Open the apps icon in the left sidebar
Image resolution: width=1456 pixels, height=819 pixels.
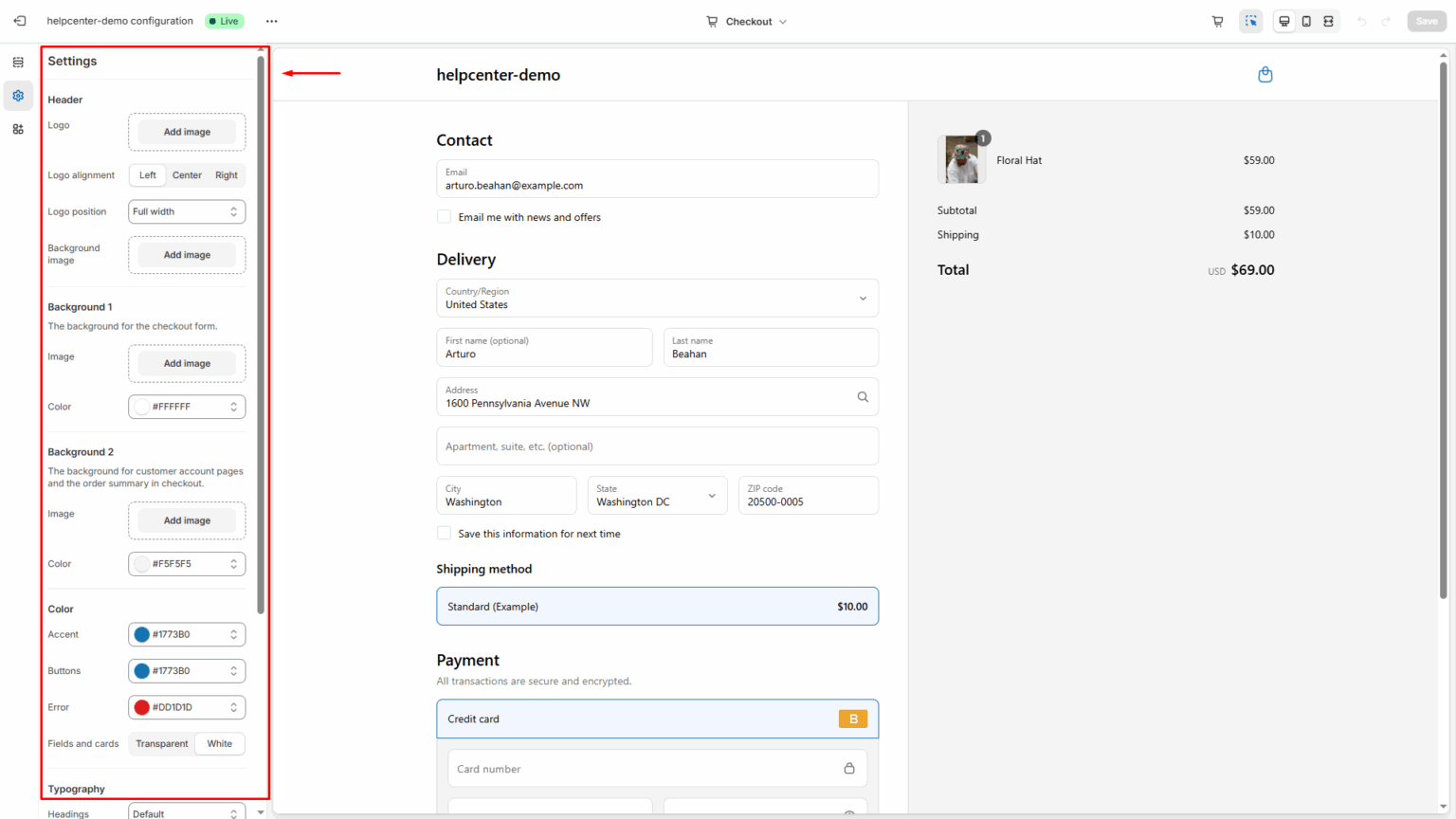tap(18, 128)
